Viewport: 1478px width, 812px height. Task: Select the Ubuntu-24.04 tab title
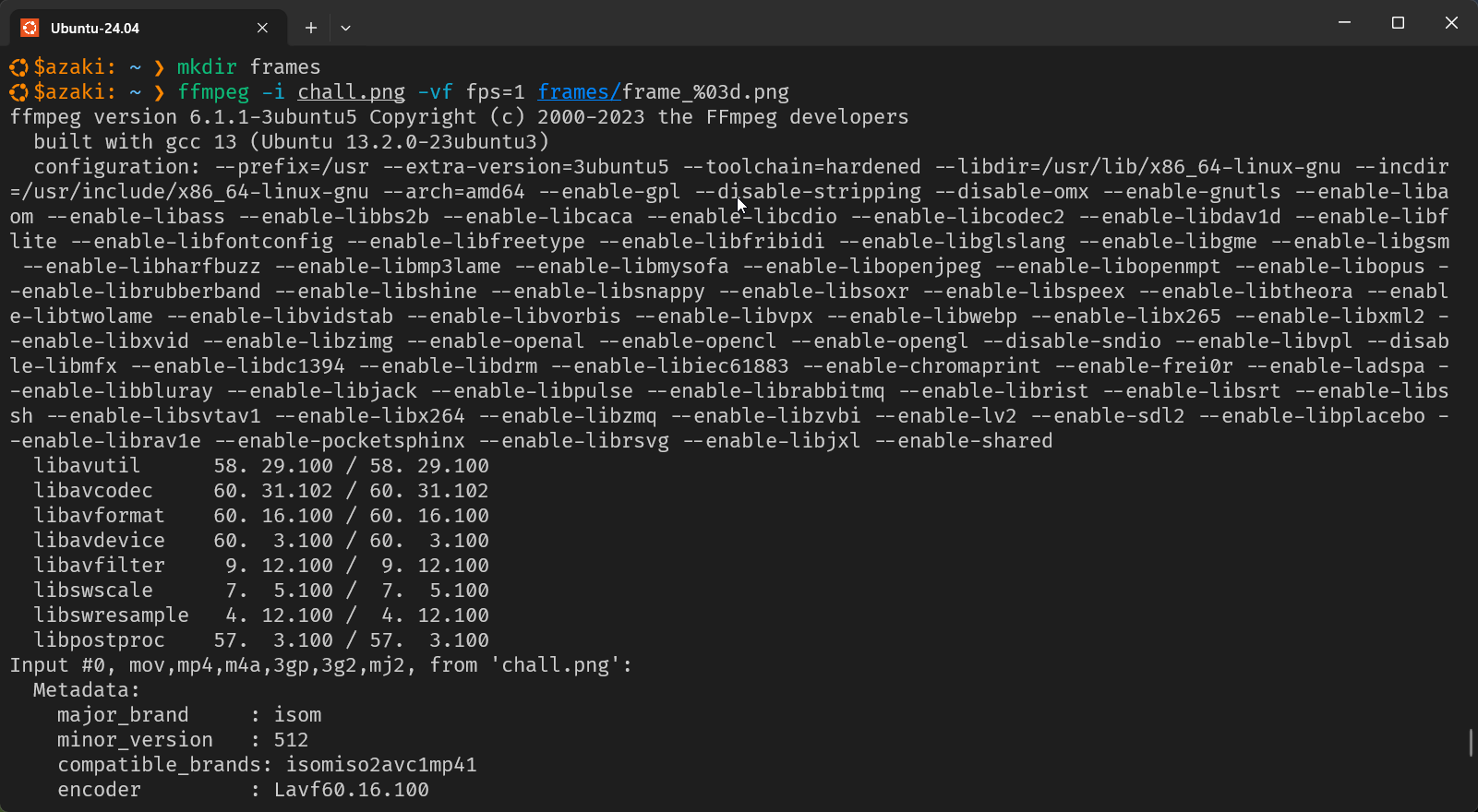click(95, 29)
